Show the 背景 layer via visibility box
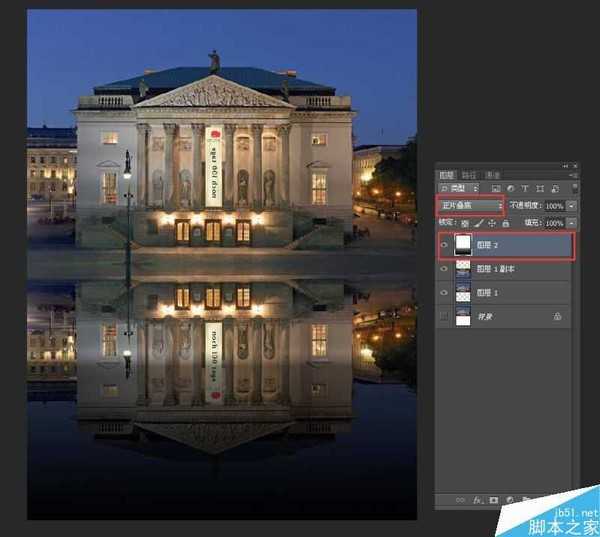The height and width of the screenshot is (537, 600). point(444,316)
